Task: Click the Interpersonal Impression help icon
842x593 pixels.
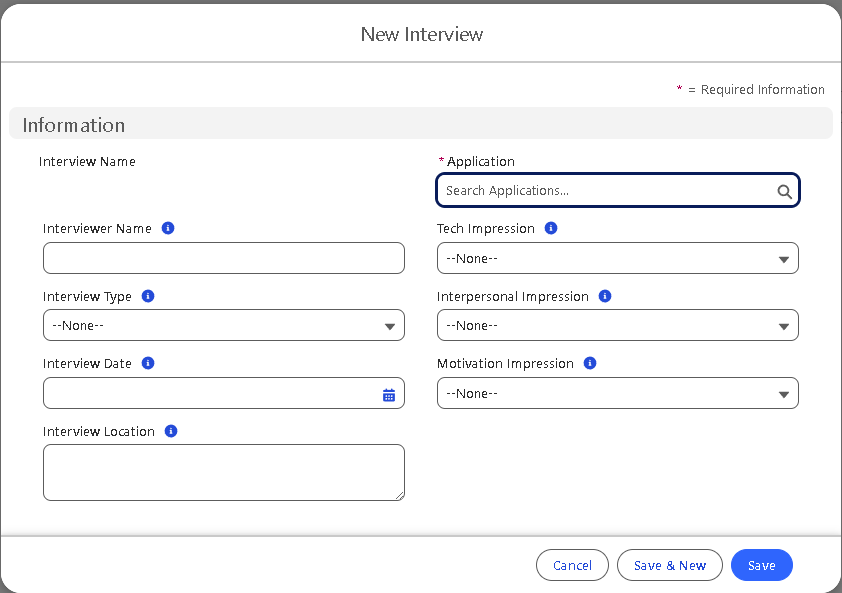Action: 605,296
